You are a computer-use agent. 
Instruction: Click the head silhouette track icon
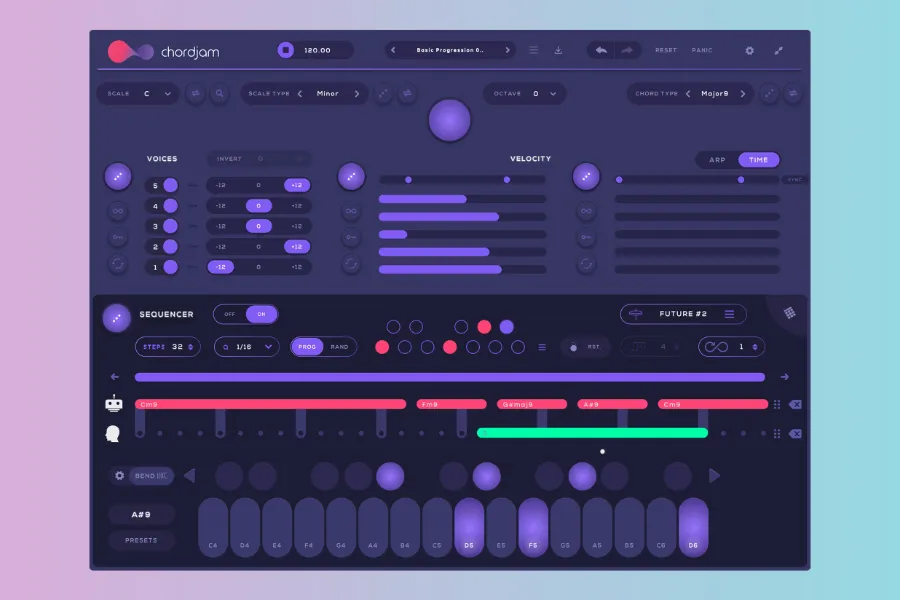114,434
